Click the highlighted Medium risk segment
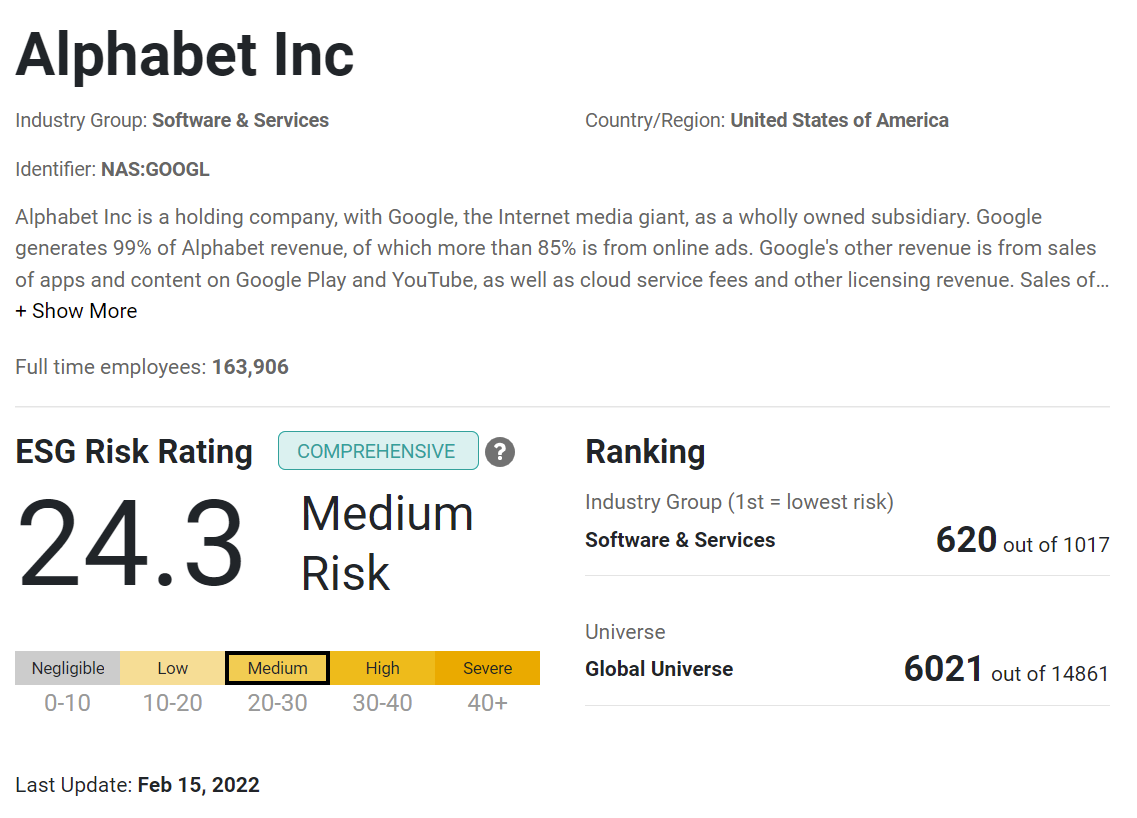 click(x=278, y=668)
